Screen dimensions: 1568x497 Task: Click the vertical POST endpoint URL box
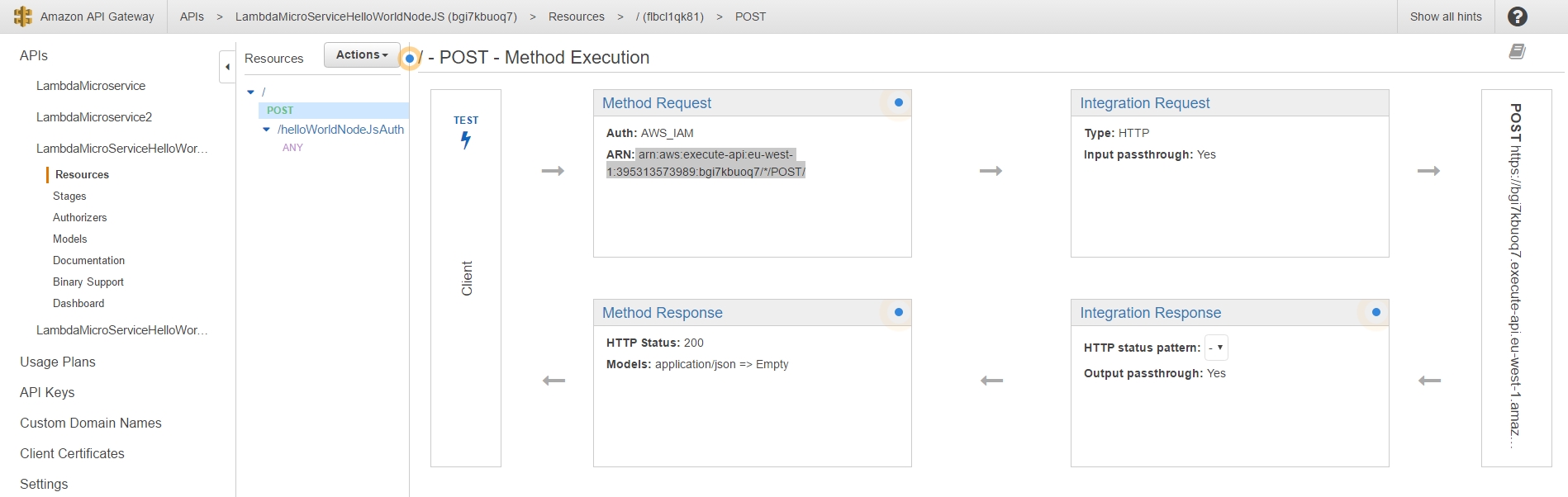point(1516,278)
